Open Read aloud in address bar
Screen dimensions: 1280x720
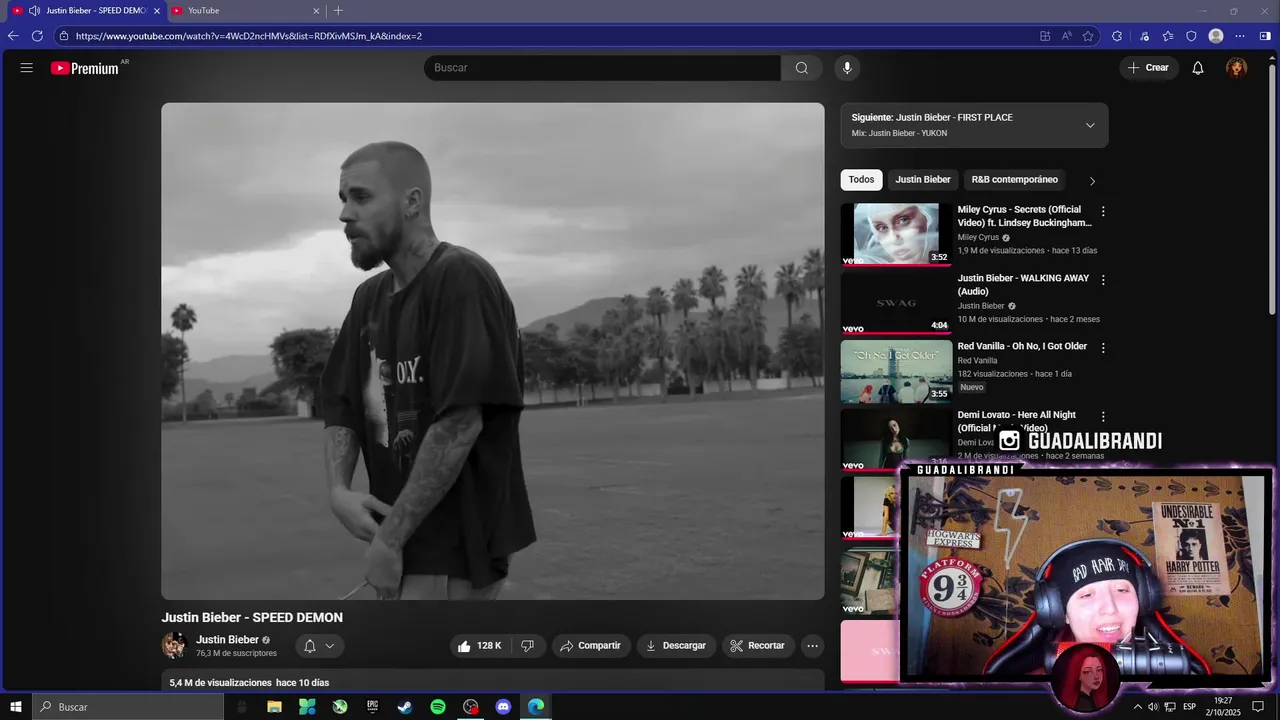(x=1067, y=36)
